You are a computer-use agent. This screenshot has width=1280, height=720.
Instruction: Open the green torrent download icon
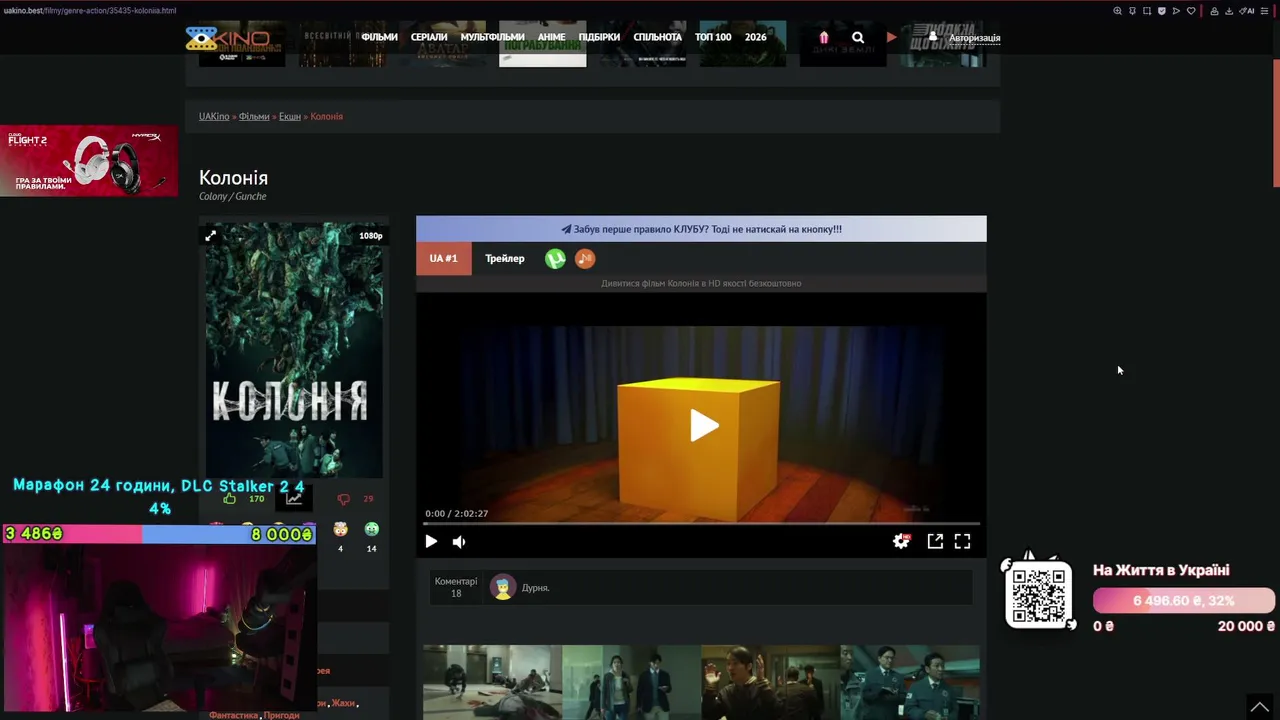point(555,259)
